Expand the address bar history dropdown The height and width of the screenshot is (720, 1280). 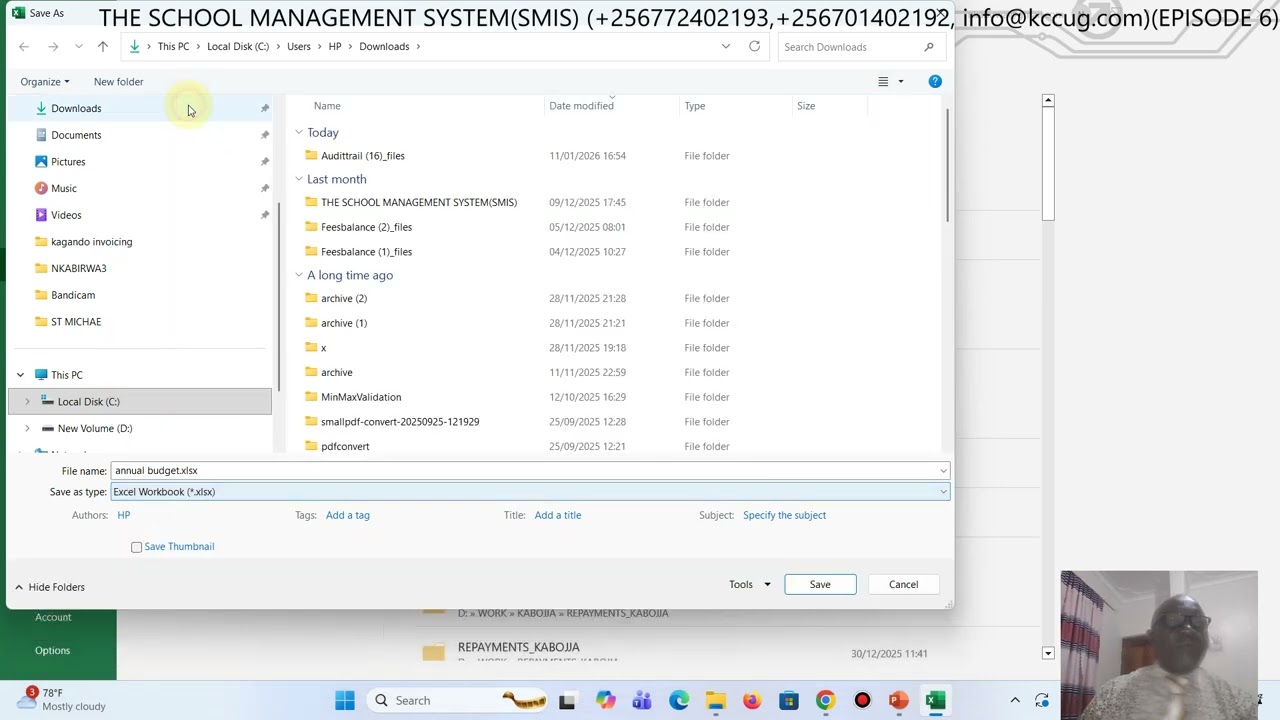pos(726,46)
